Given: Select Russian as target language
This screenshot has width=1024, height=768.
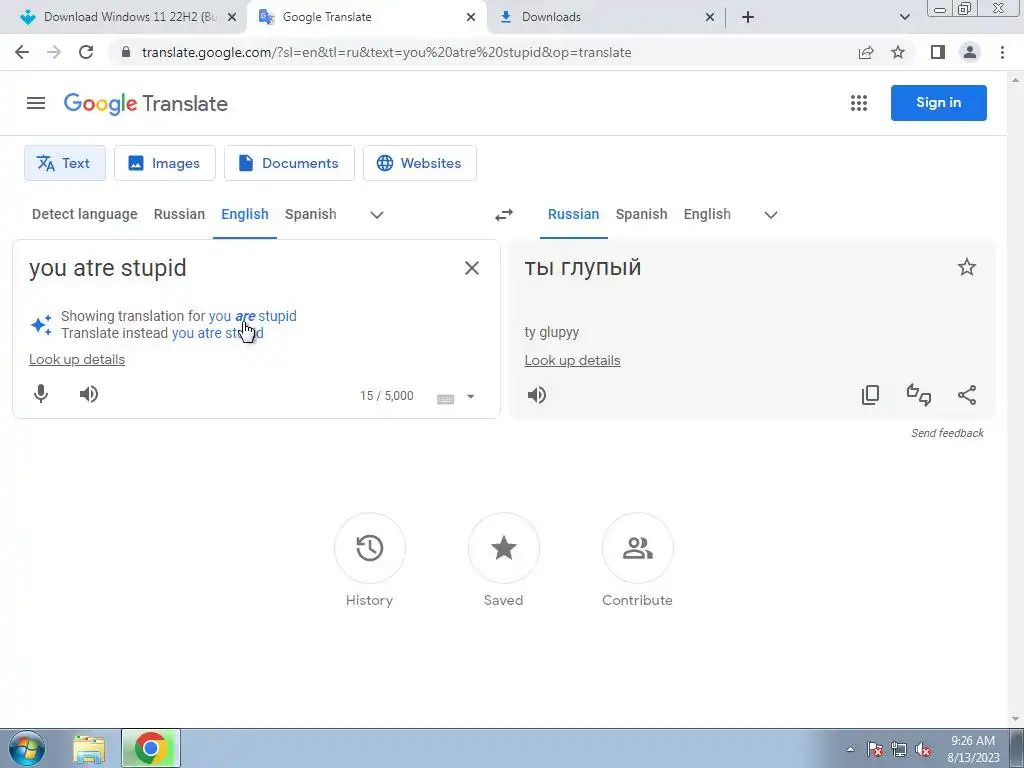Looking at the screenshot, I should [573, 214].
